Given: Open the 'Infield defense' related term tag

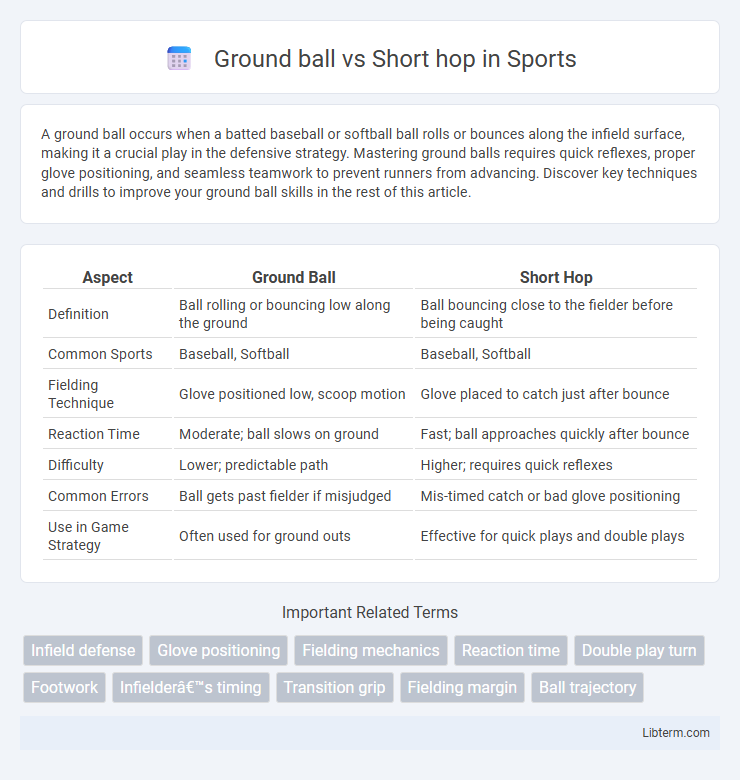Looking at the screenshot, I should click(83, 650).
